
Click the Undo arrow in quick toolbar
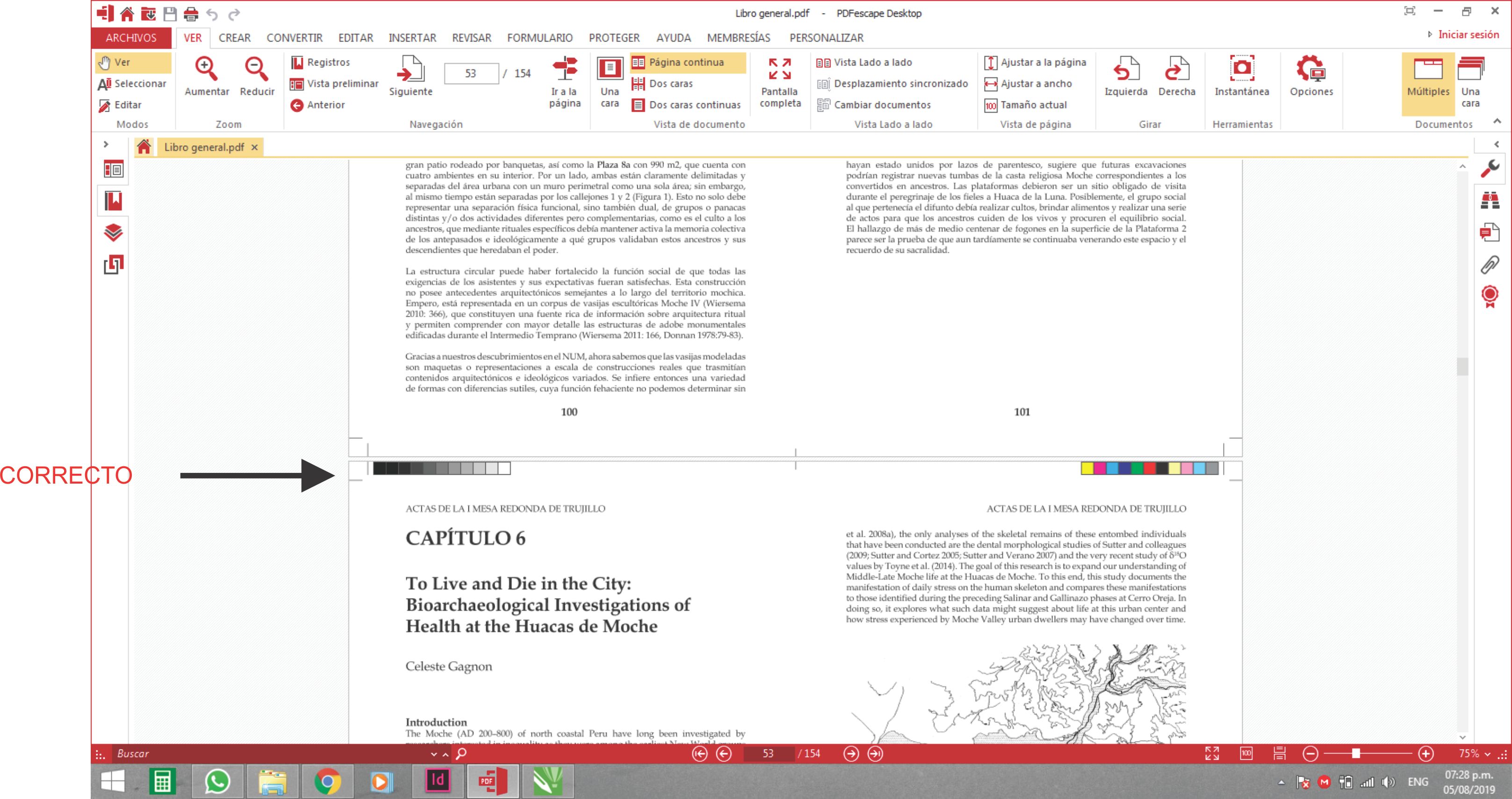click(212, 14)
